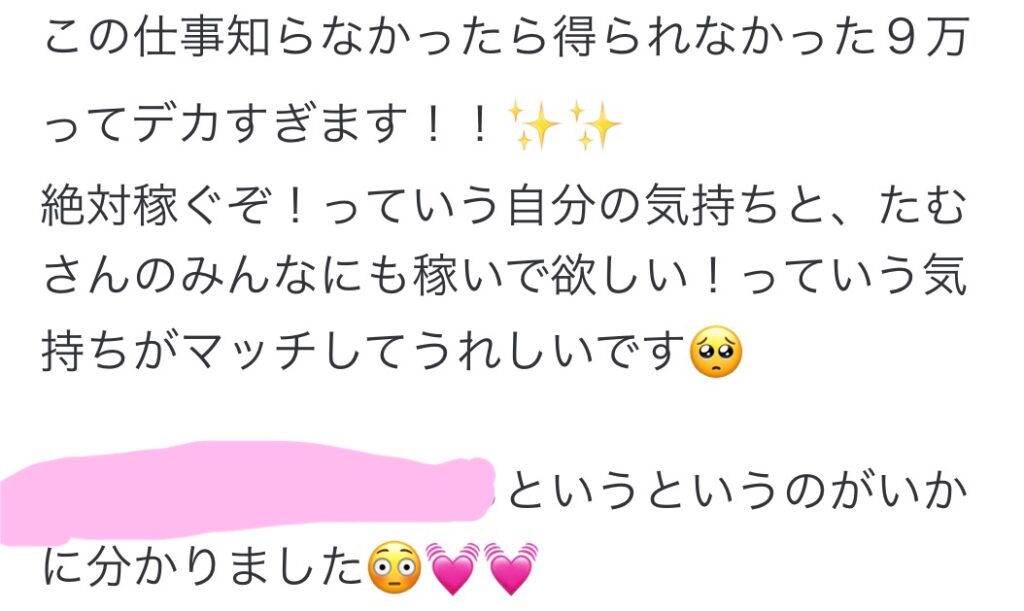
Task: Click the first pink beating heart emoji
Action: [452, 568]
